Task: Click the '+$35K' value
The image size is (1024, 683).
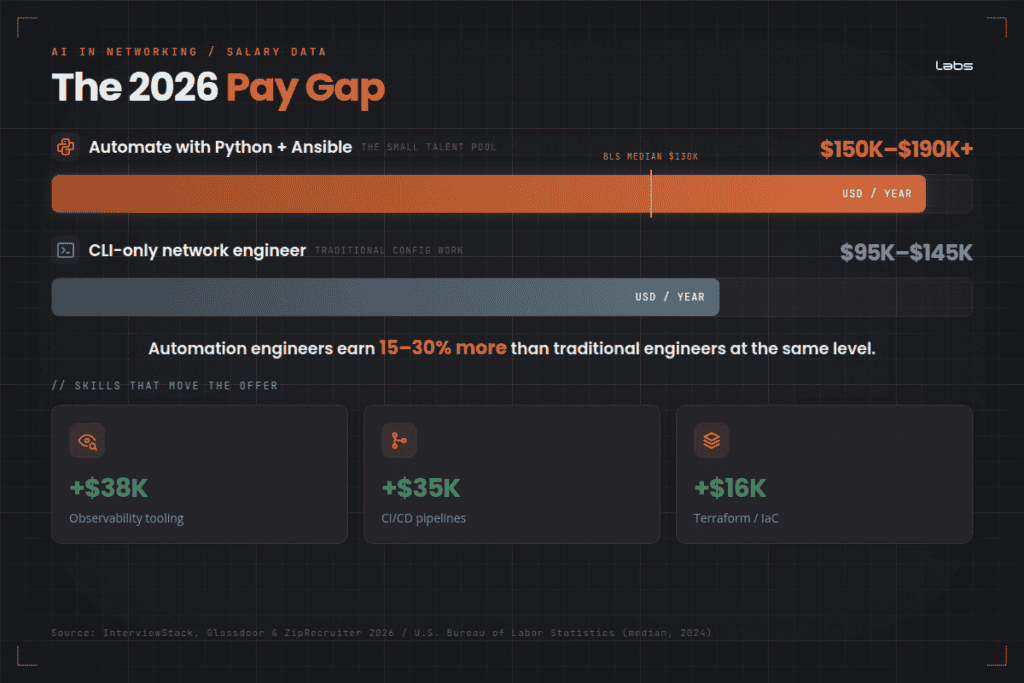Action: (421, 488)
